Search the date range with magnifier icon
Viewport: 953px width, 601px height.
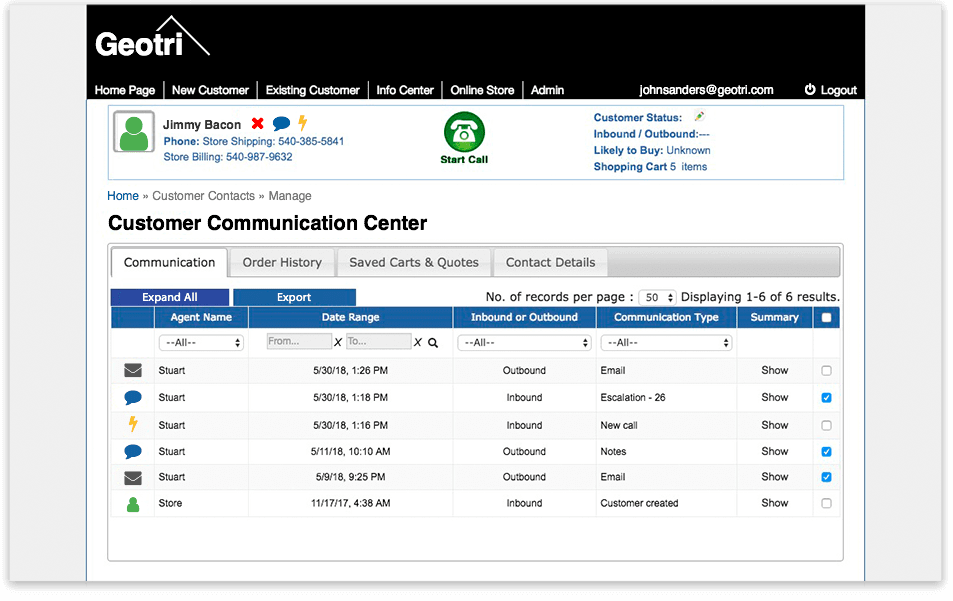433,343
